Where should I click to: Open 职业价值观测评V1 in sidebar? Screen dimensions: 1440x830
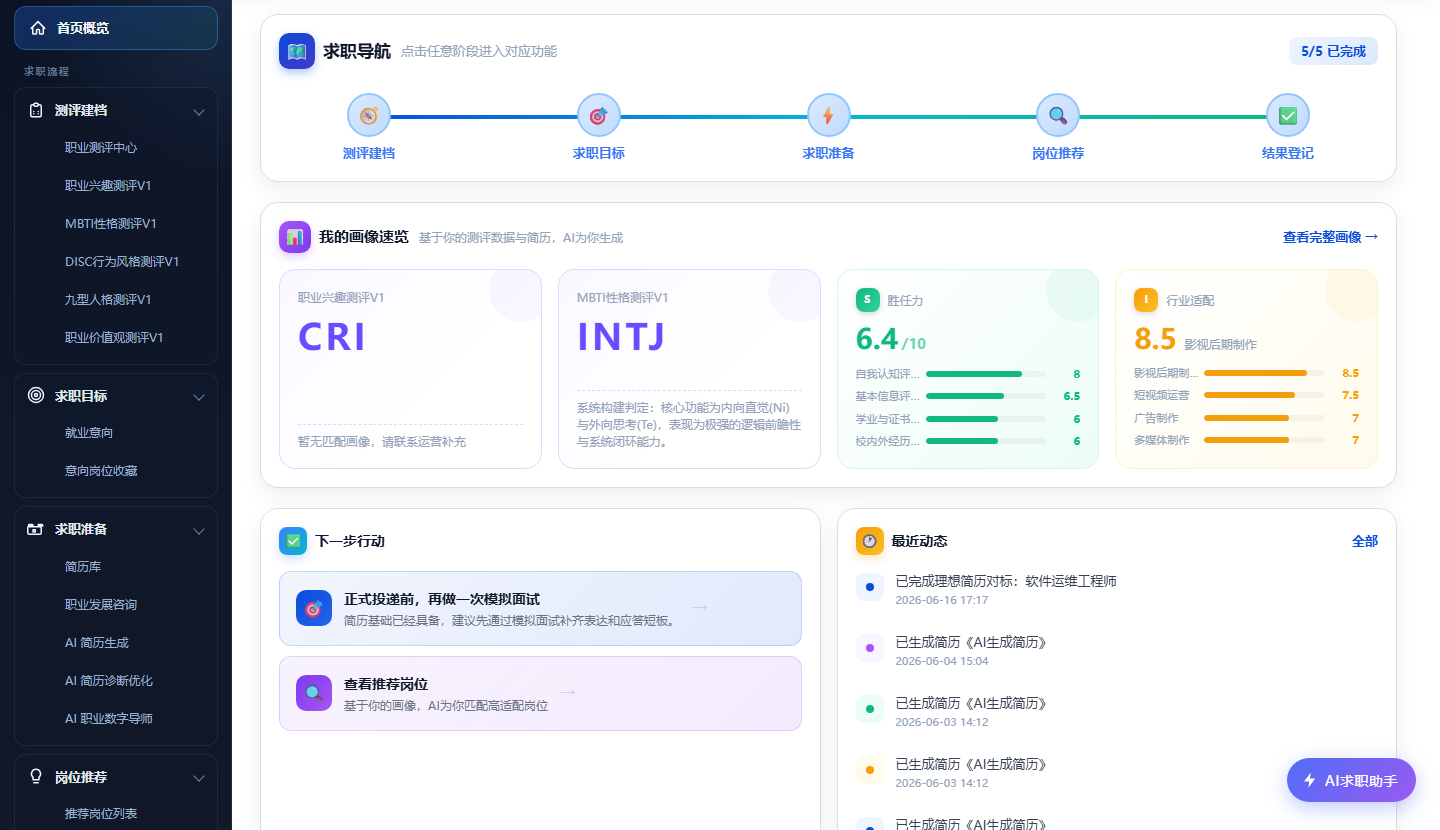(x=116, y=338)
